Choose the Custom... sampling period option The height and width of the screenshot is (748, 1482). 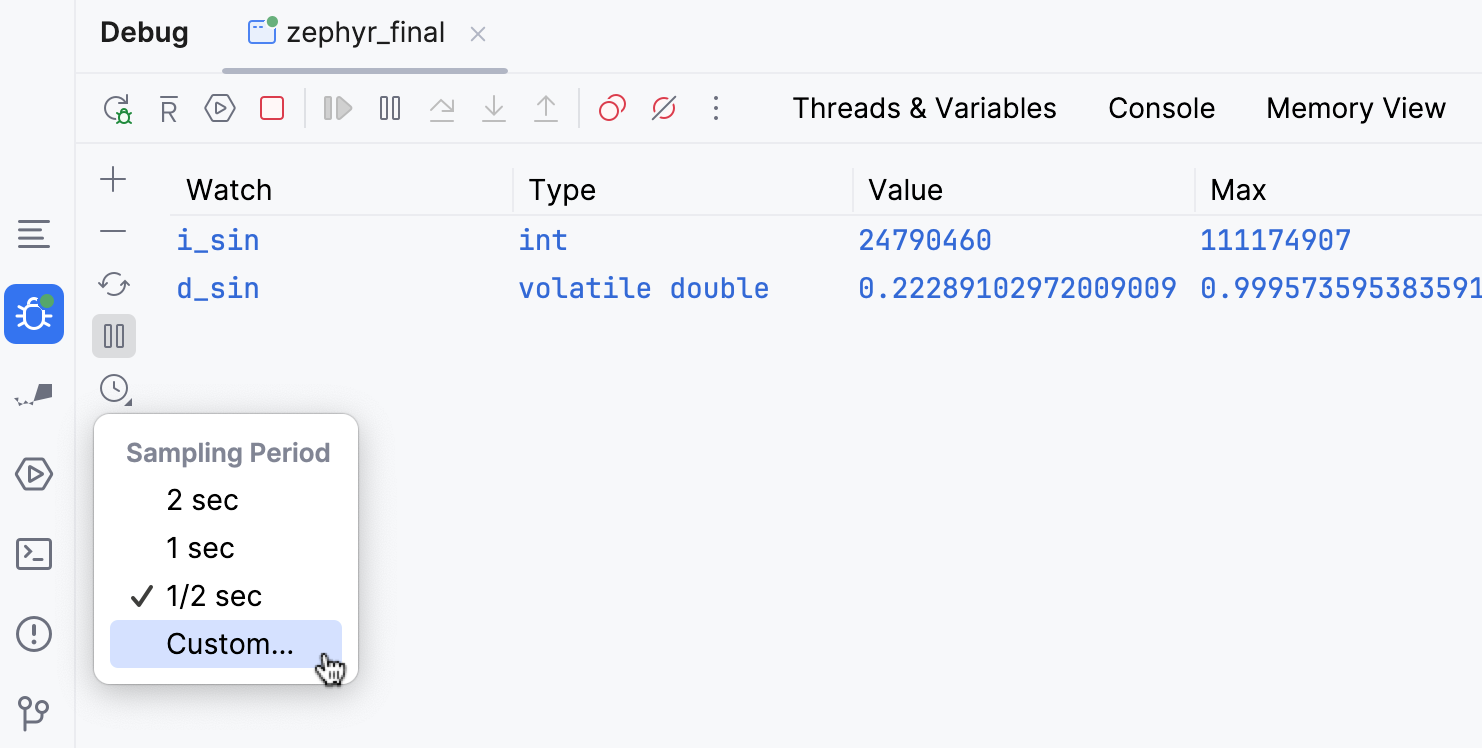click(x=228, y=644)
